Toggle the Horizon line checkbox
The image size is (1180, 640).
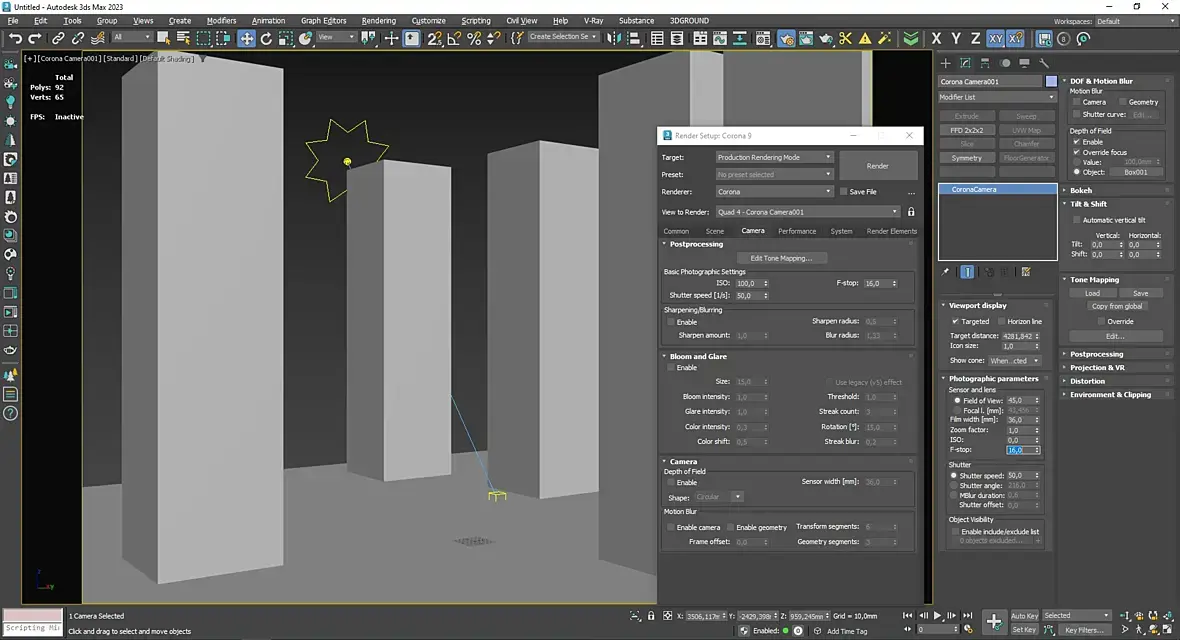click(x=1001, y=321)
